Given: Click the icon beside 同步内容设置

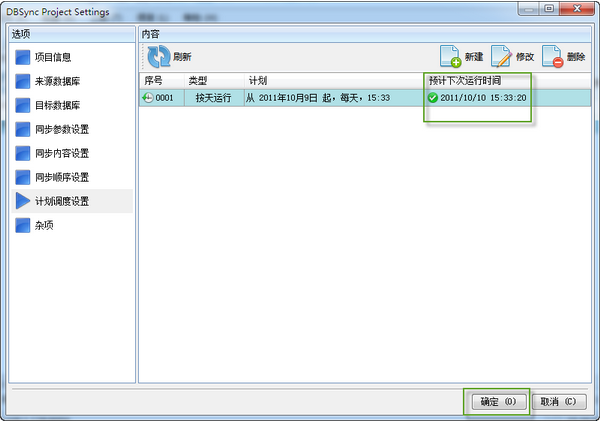Looking at the screenshot, I should tap(23, 153).
